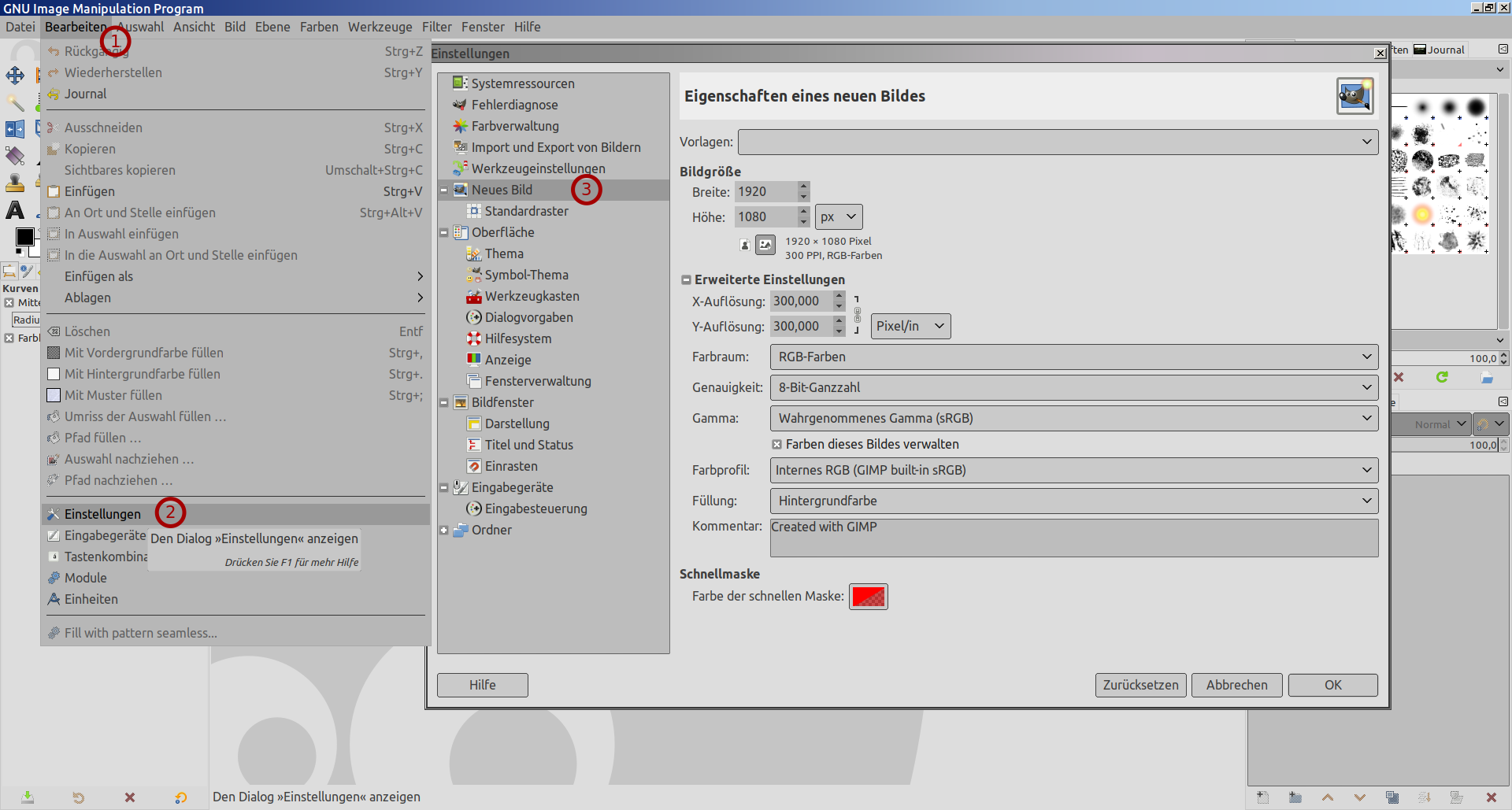Open the Werkzeuge menu

[x=380, y=27]
